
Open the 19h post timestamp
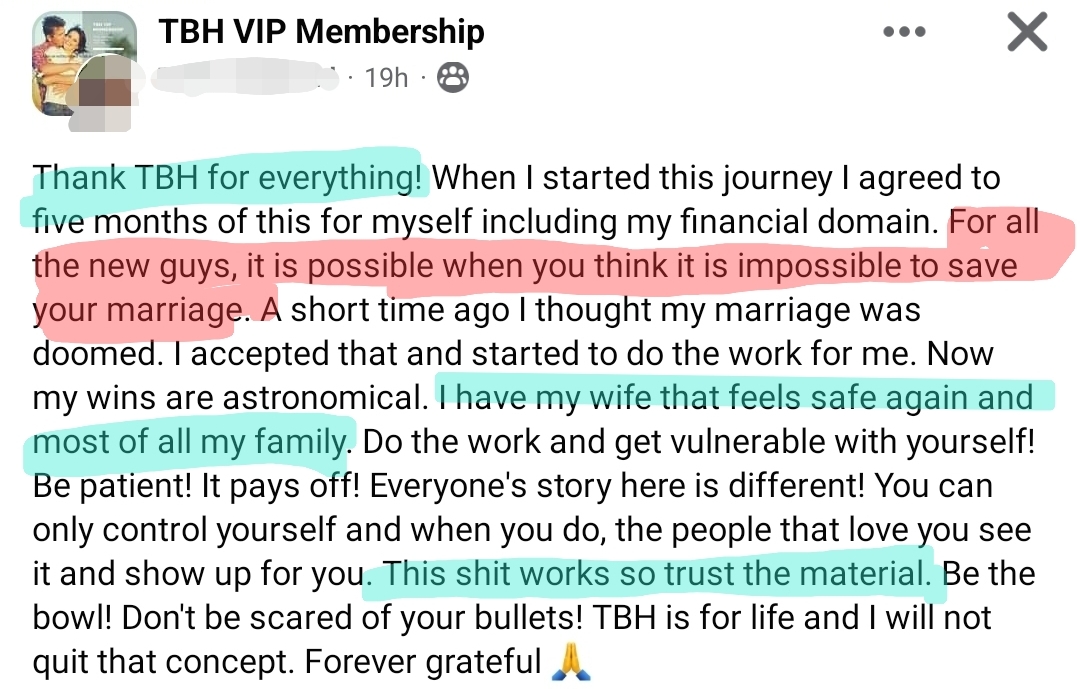[x=386, y=77]
